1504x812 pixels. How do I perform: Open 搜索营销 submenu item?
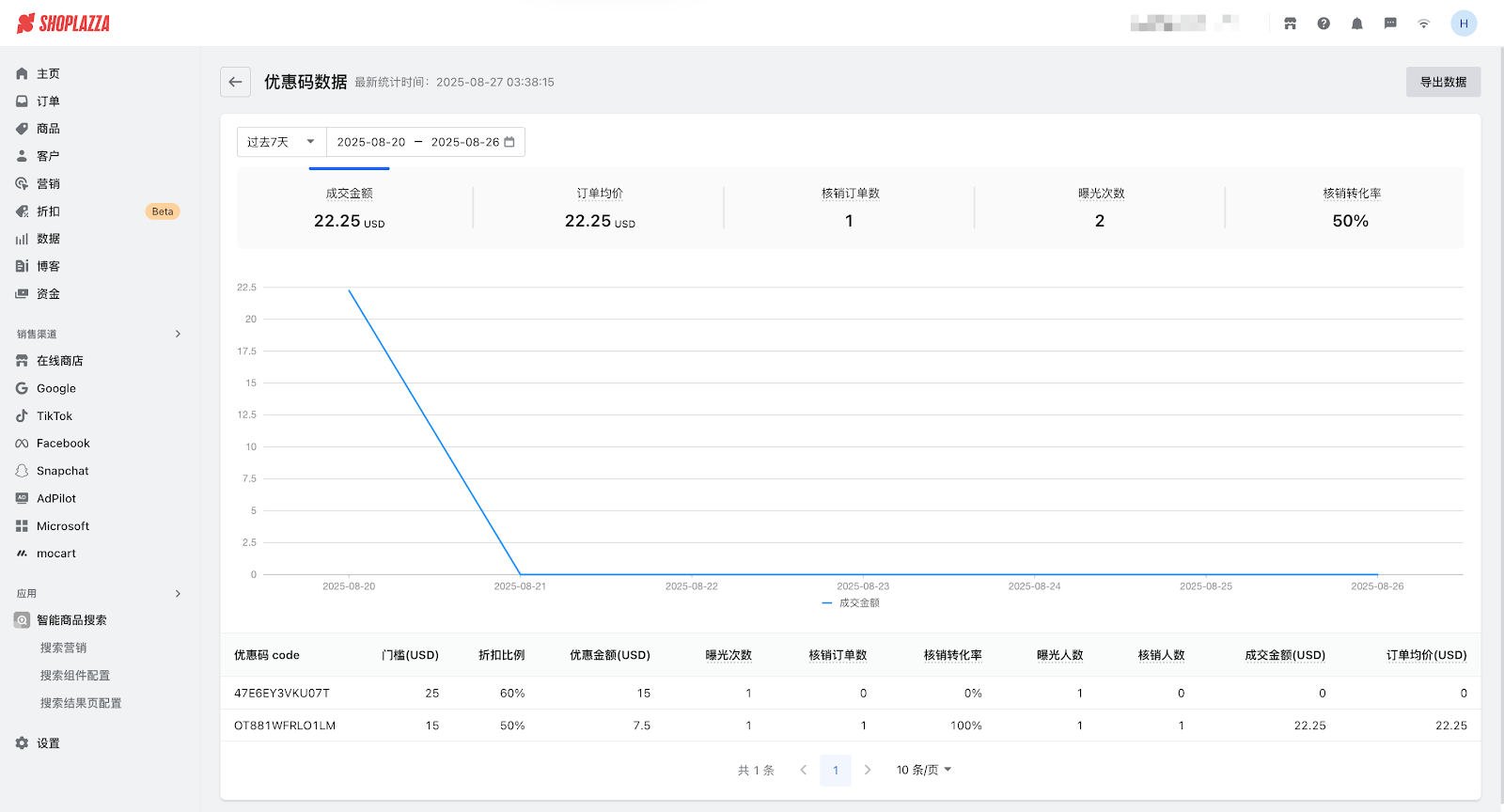(x=64, y=648)
